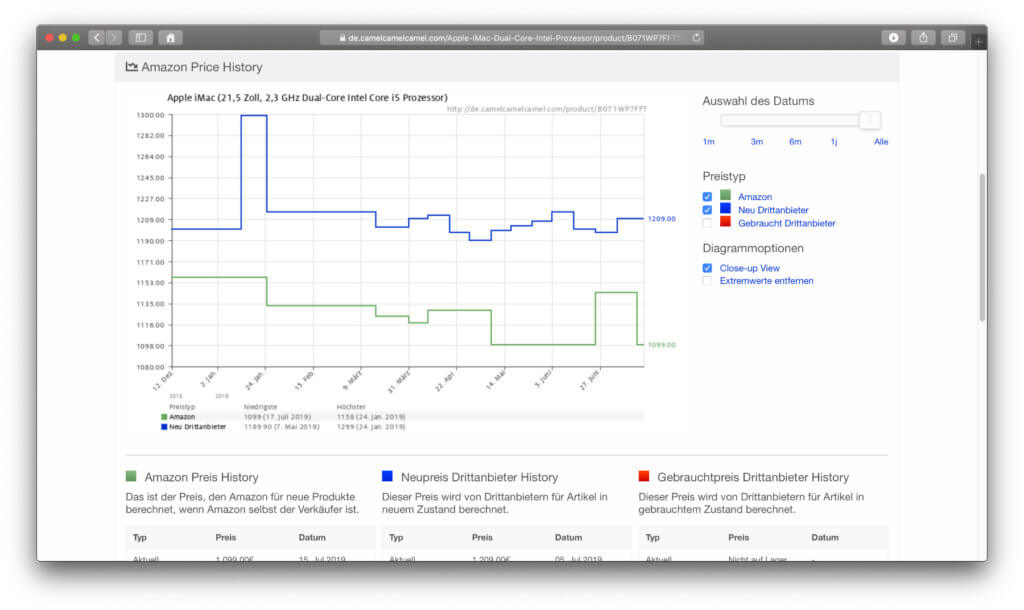The height and width of the screenshot is (610, 1024).
Task: Show the Safari tab overview
Action: 952,37
